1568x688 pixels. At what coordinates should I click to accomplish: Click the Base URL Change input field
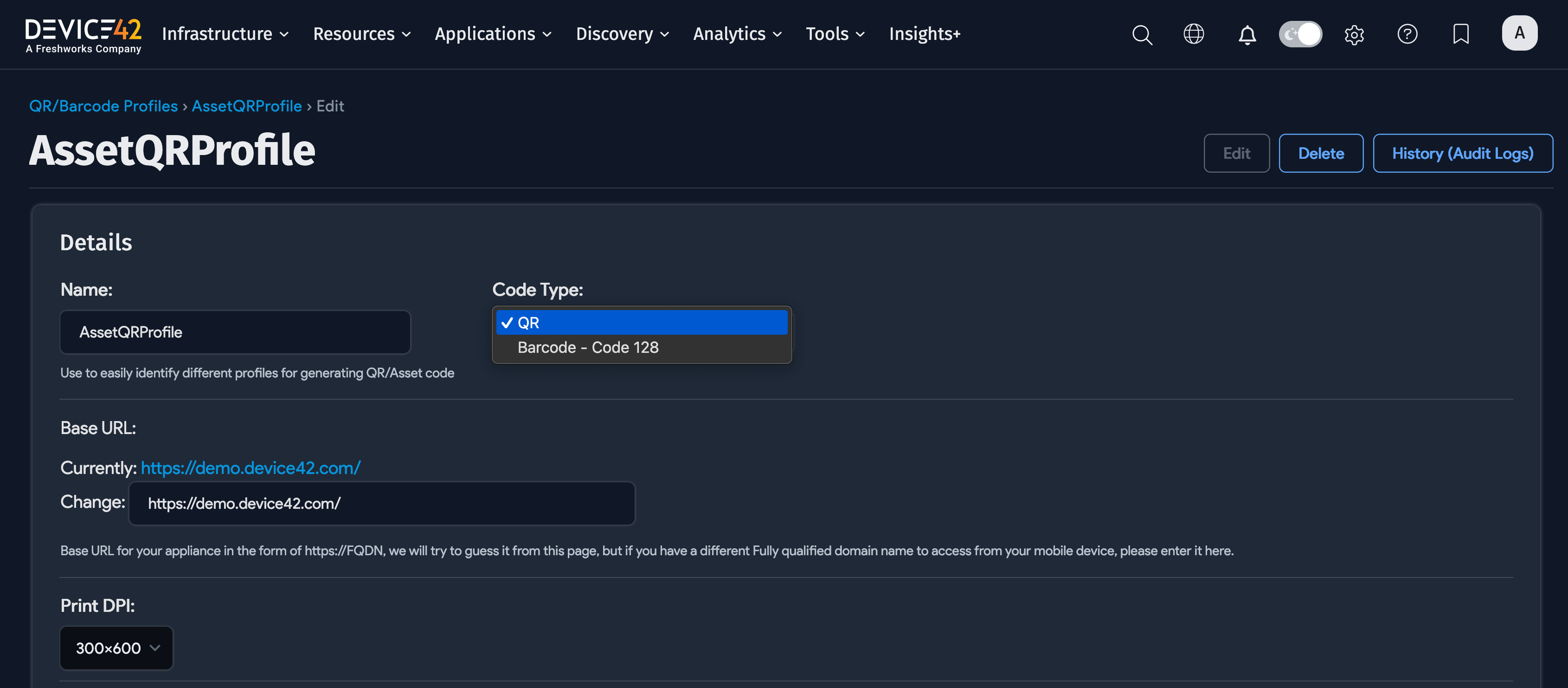coord(382,503)
